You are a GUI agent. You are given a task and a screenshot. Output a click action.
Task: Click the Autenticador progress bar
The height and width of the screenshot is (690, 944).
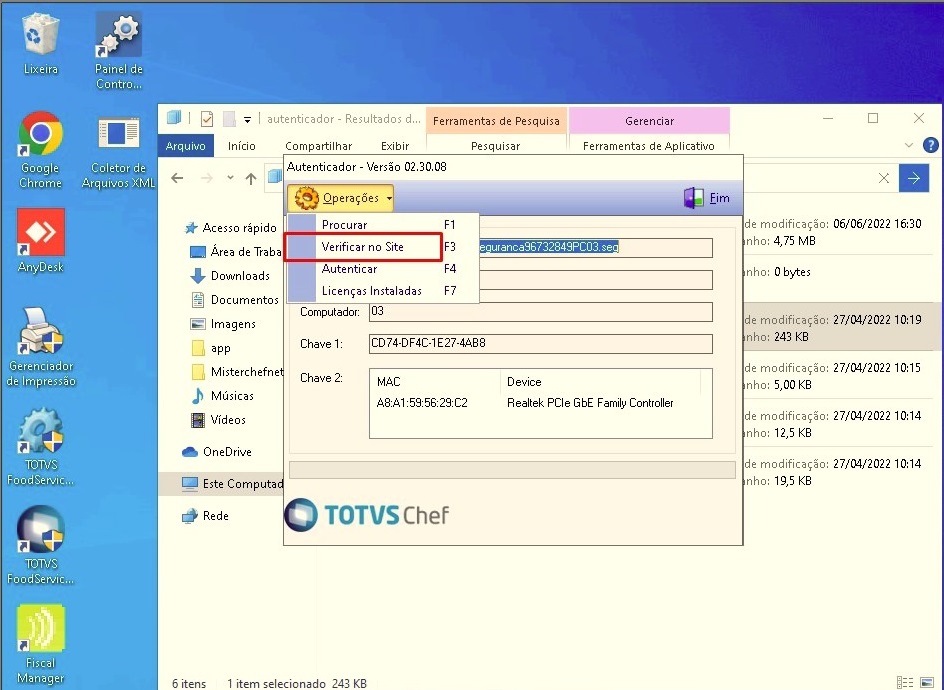(x=512, y=470)
